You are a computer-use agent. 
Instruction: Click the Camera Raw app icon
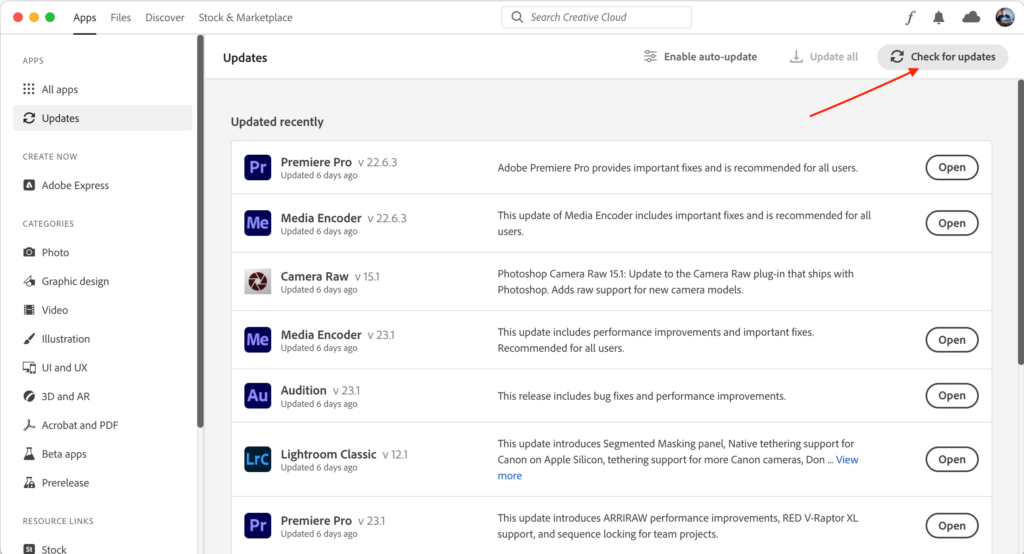257,282
